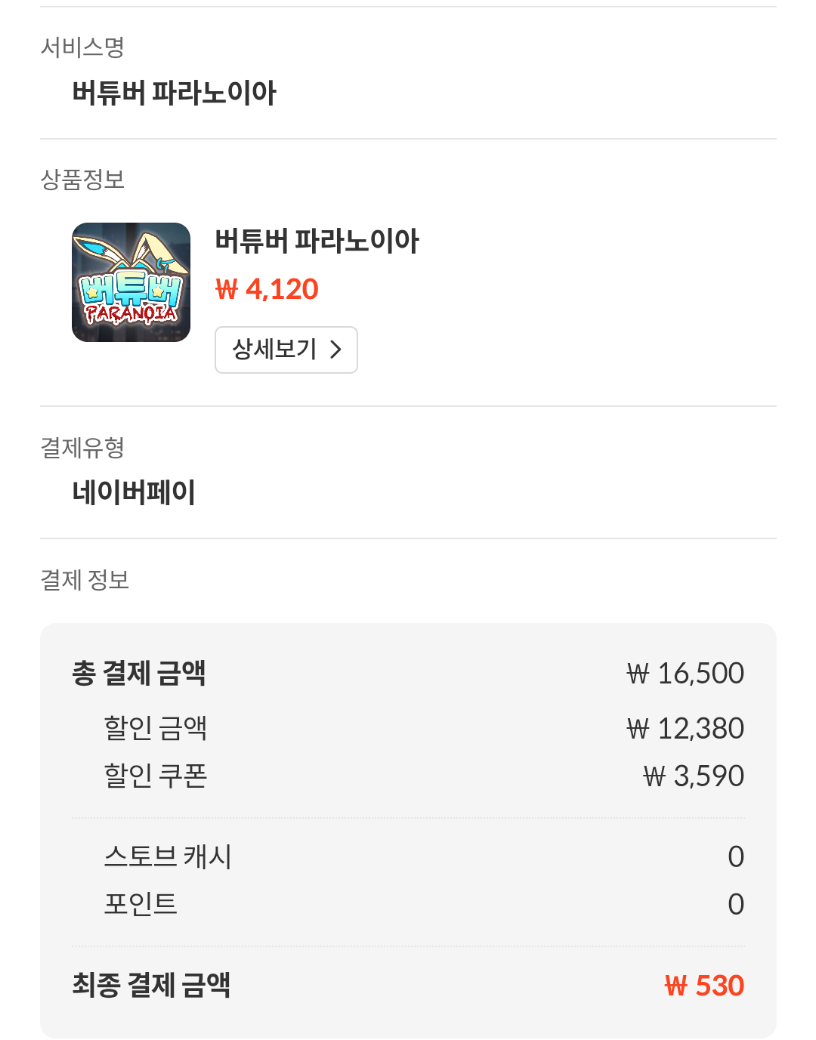Click the 스토브 캐시 row label
Screen dimensions: 816x1040
[x=168, y=856]
